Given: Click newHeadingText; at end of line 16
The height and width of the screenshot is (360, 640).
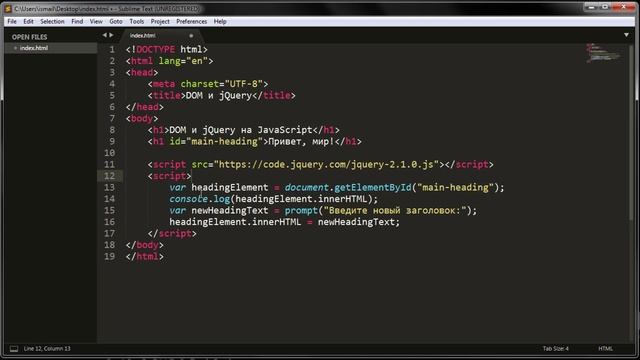Looking at the screenshot, I should click(359, 222).
